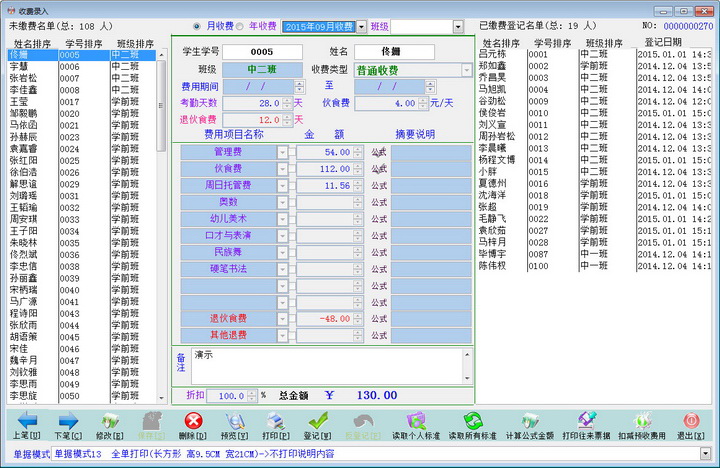Tick the checkbox in 退伙食费 row

pyautogui.click(x=292, y=319)
